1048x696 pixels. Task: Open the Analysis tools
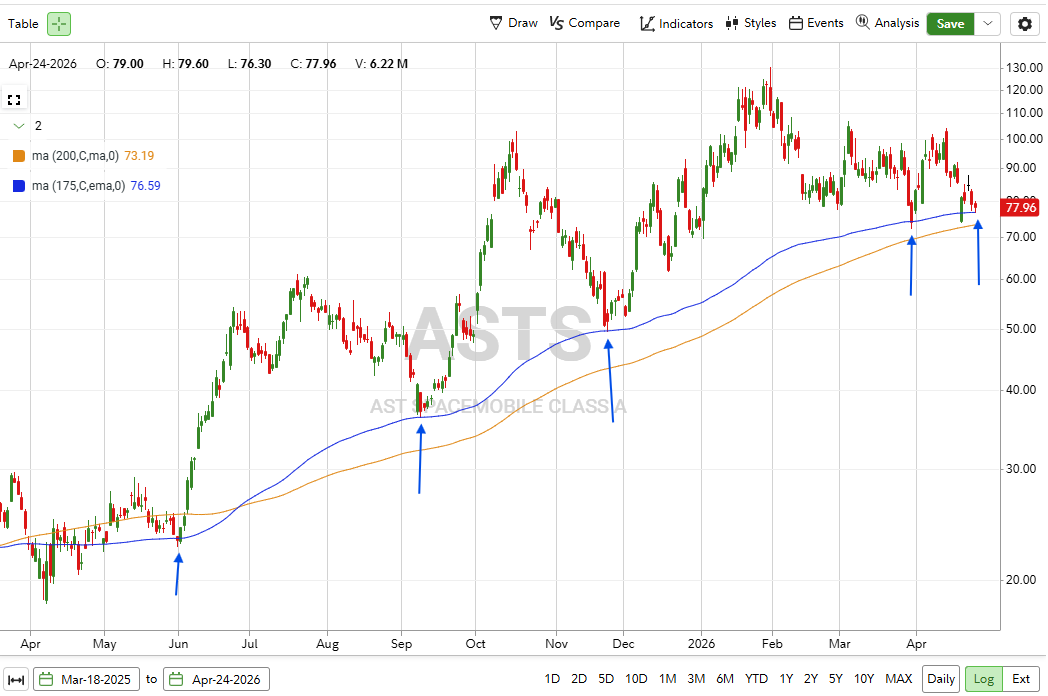888,23
